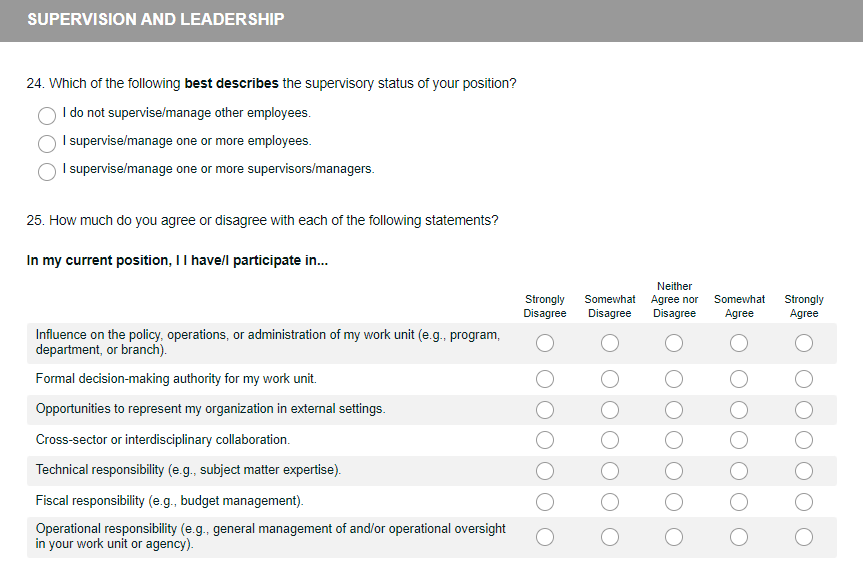
Task: Mark Somewhat Agree for operational responsibility
Action: pyautogui.click(x=739, y=537)
